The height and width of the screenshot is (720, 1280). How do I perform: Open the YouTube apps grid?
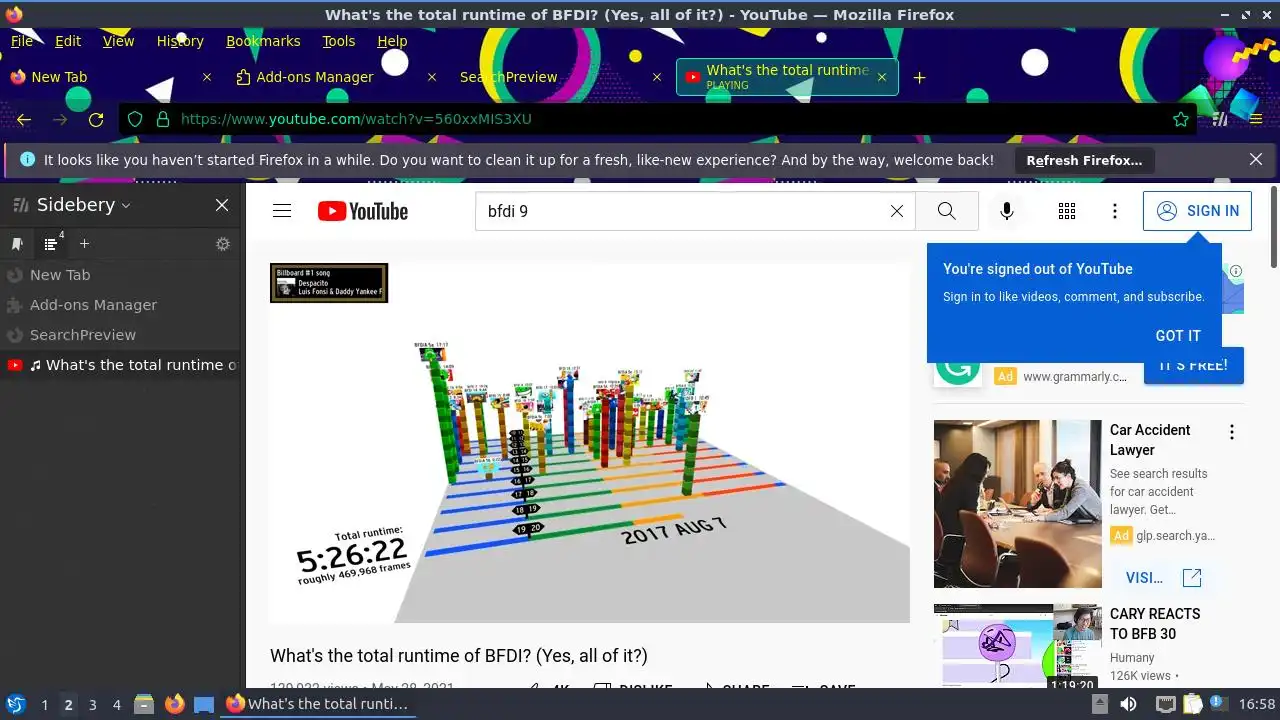(x=1067, y=211)
